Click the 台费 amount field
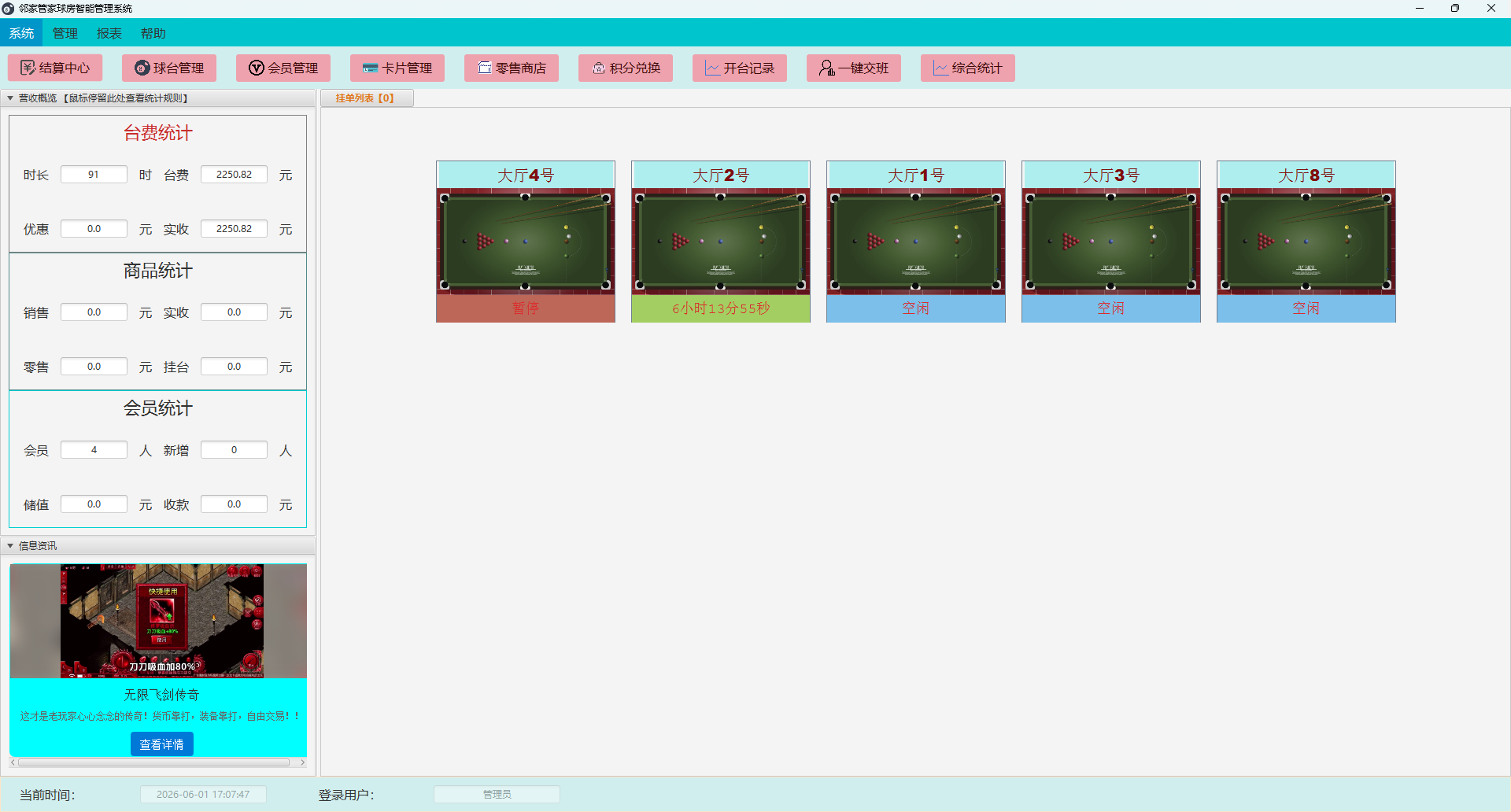 coord(234,175)
